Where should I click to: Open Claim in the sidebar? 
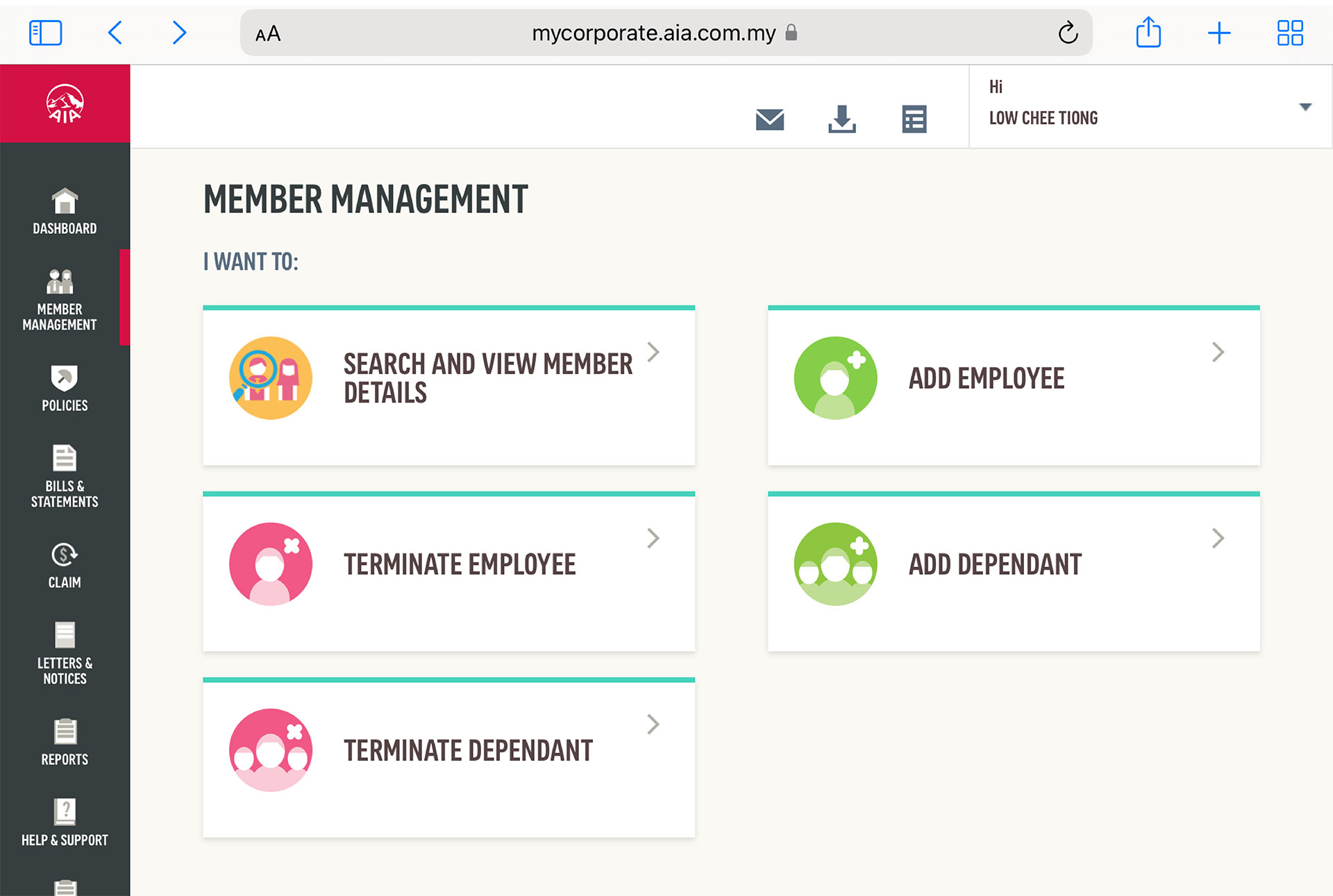pos(65,566)
